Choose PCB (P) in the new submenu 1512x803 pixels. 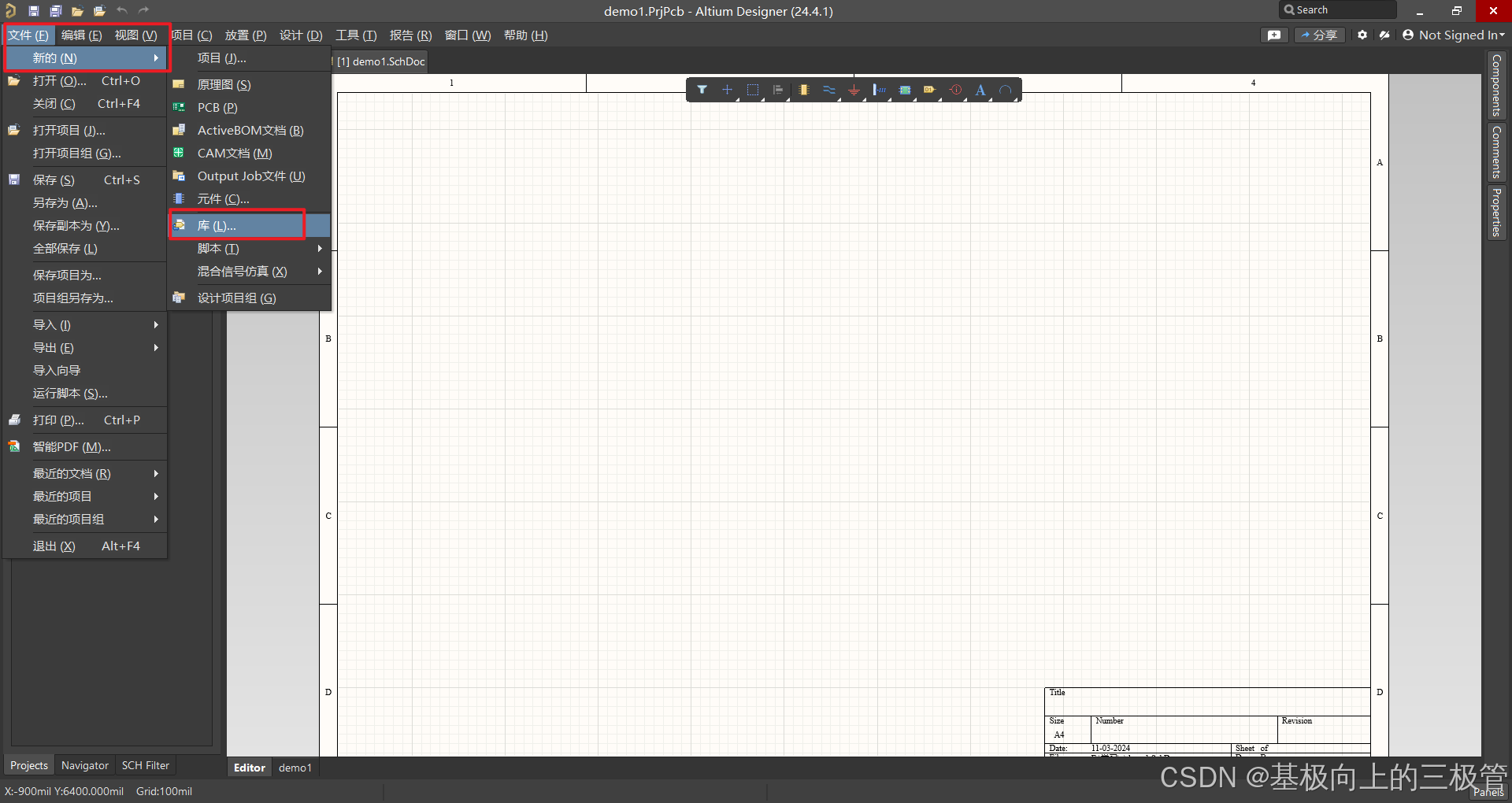(x=250, y=107)
